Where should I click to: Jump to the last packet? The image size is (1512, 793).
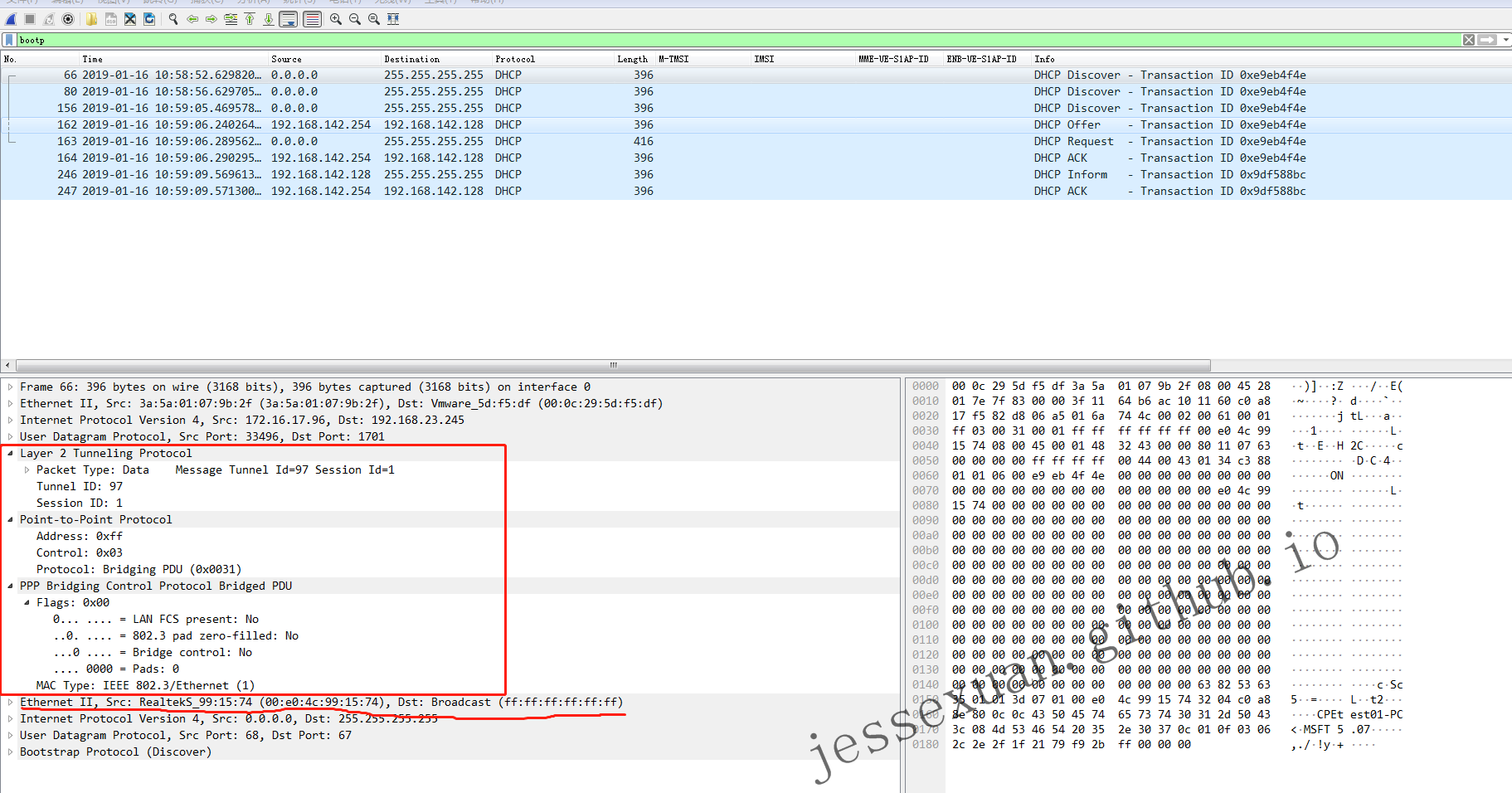(x=269, y=19)
